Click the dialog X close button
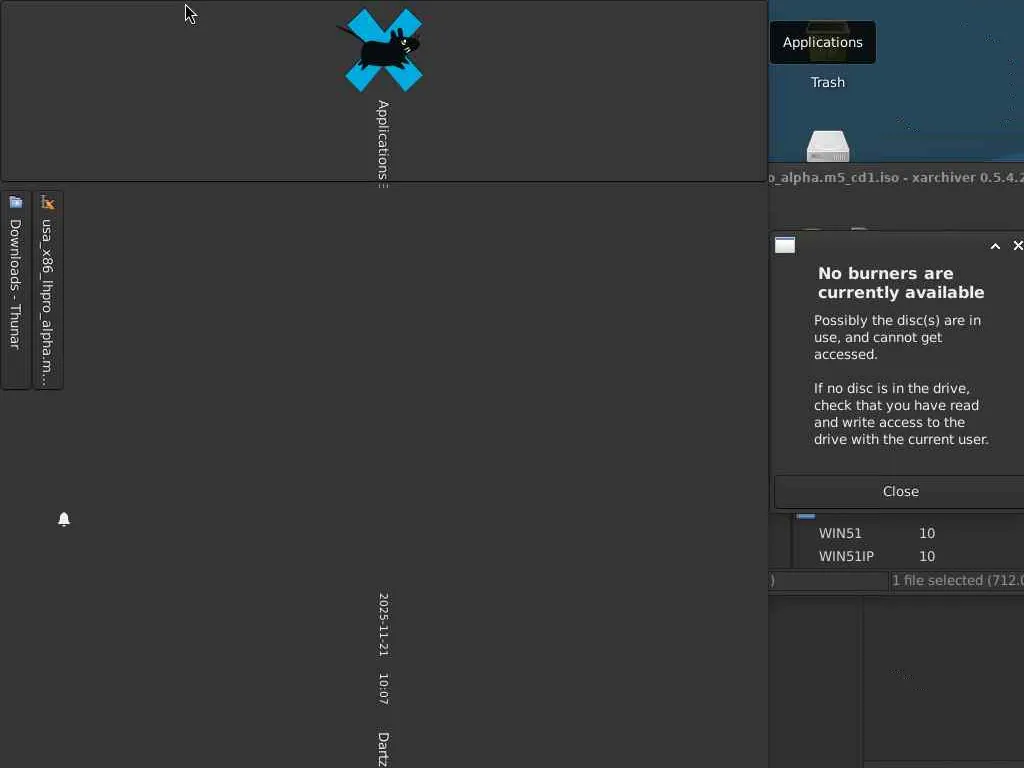The height and width of the screenshot is (768, 1024). click(x=1017, y=246)
